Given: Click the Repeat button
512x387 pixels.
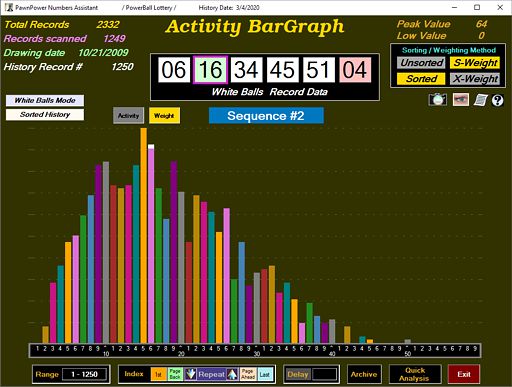Looking at the screenshot, I should pos(211,374).
